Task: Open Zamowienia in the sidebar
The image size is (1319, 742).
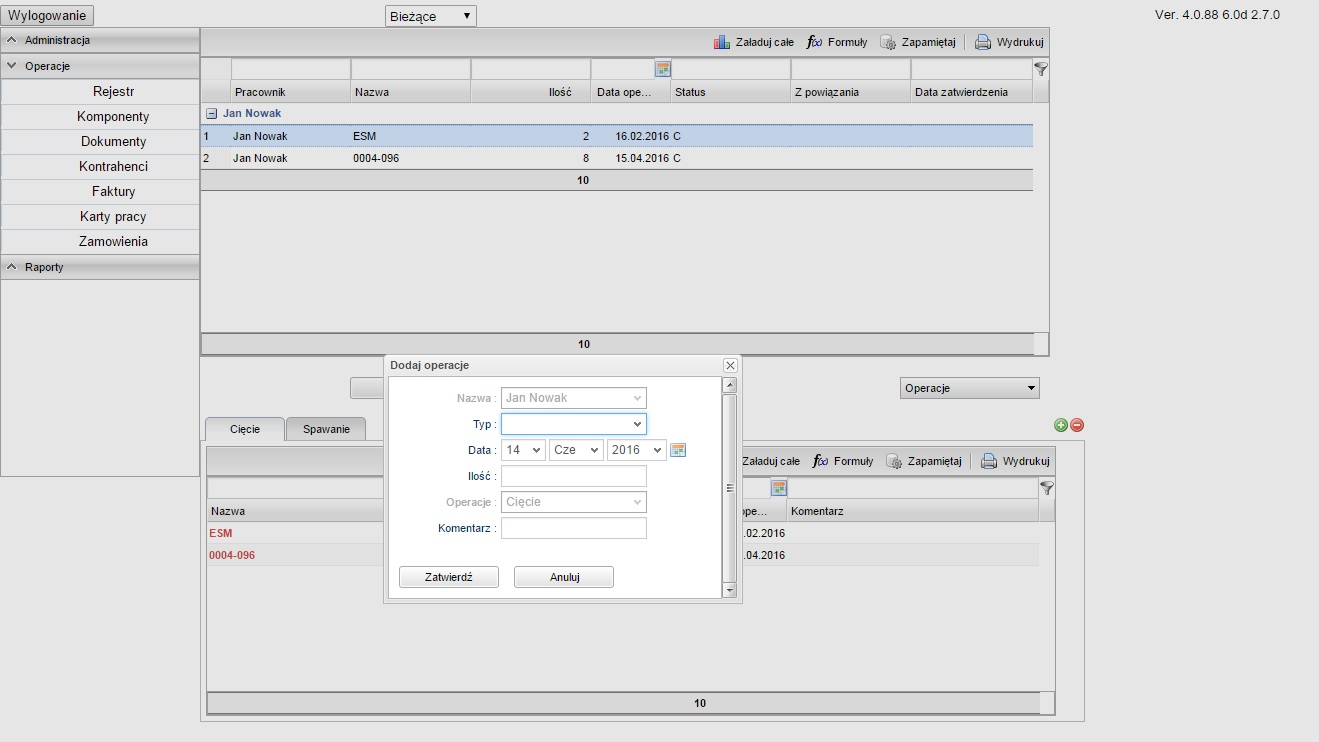Action: coord(114,242)
